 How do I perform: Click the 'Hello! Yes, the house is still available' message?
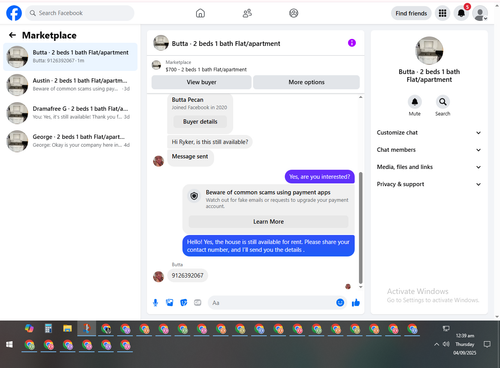click(268, 246)
